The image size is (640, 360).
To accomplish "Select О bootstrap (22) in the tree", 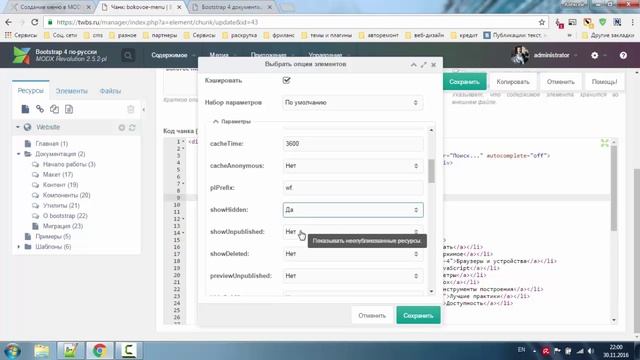I will click(x=65, y=216).
